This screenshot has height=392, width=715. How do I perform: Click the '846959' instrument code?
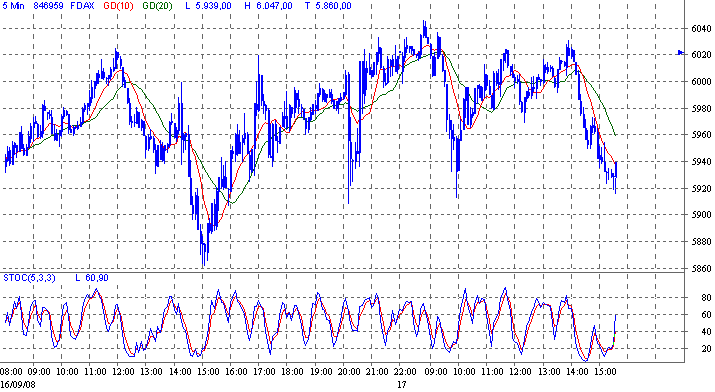48,6
